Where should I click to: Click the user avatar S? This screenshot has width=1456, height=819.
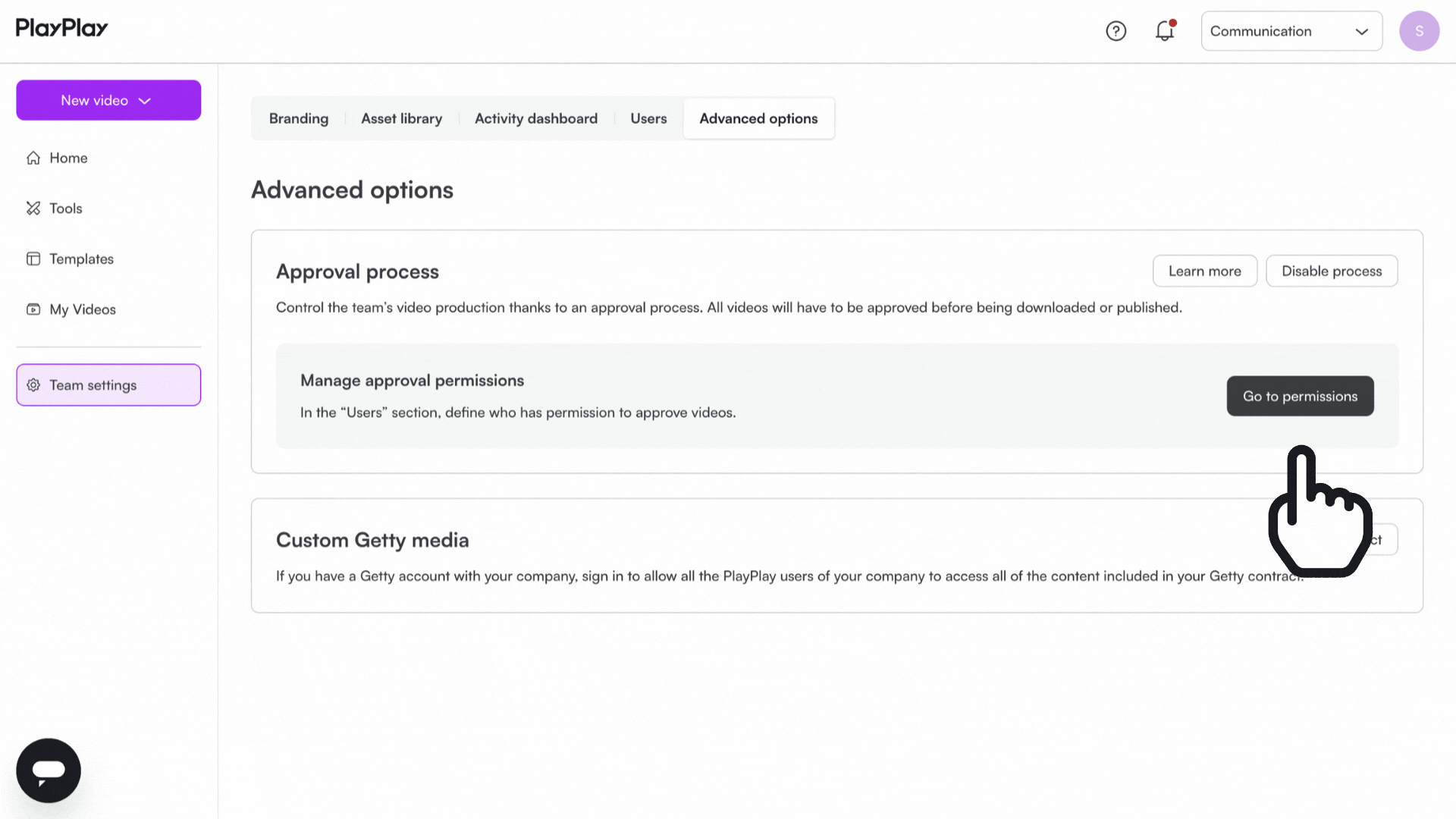[x=1419, y=31]
